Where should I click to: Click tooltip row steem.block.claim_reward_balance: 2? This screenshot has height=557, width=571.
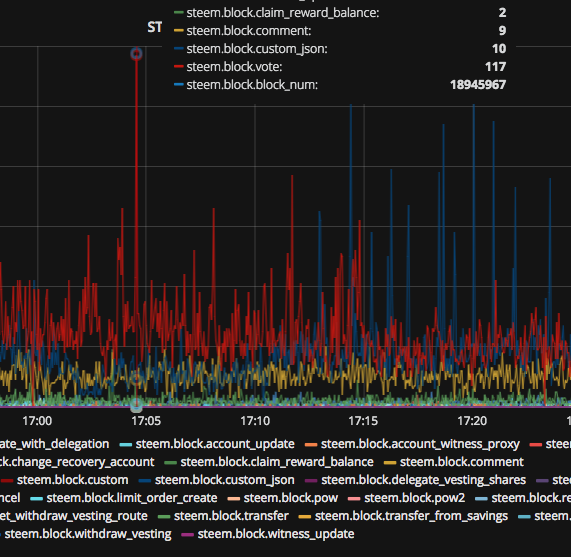pyautogui.click(x=340, y=13)
